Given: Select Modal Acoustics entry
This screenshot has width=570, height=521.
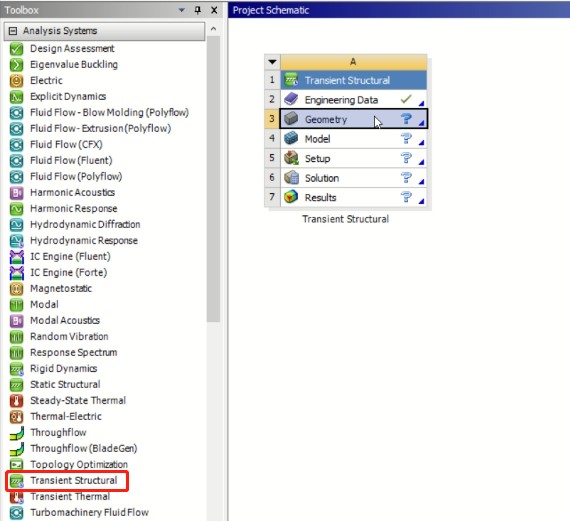Looking at the screenshot, I should pyautogui.click(x=65, y=321).
